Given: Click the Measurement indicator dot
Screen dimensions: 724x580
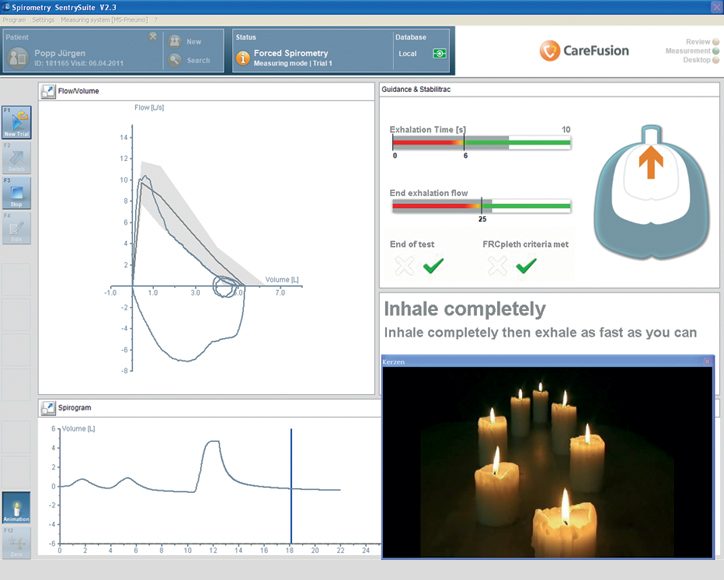Looking at the screenshot, I should (716, 51).
